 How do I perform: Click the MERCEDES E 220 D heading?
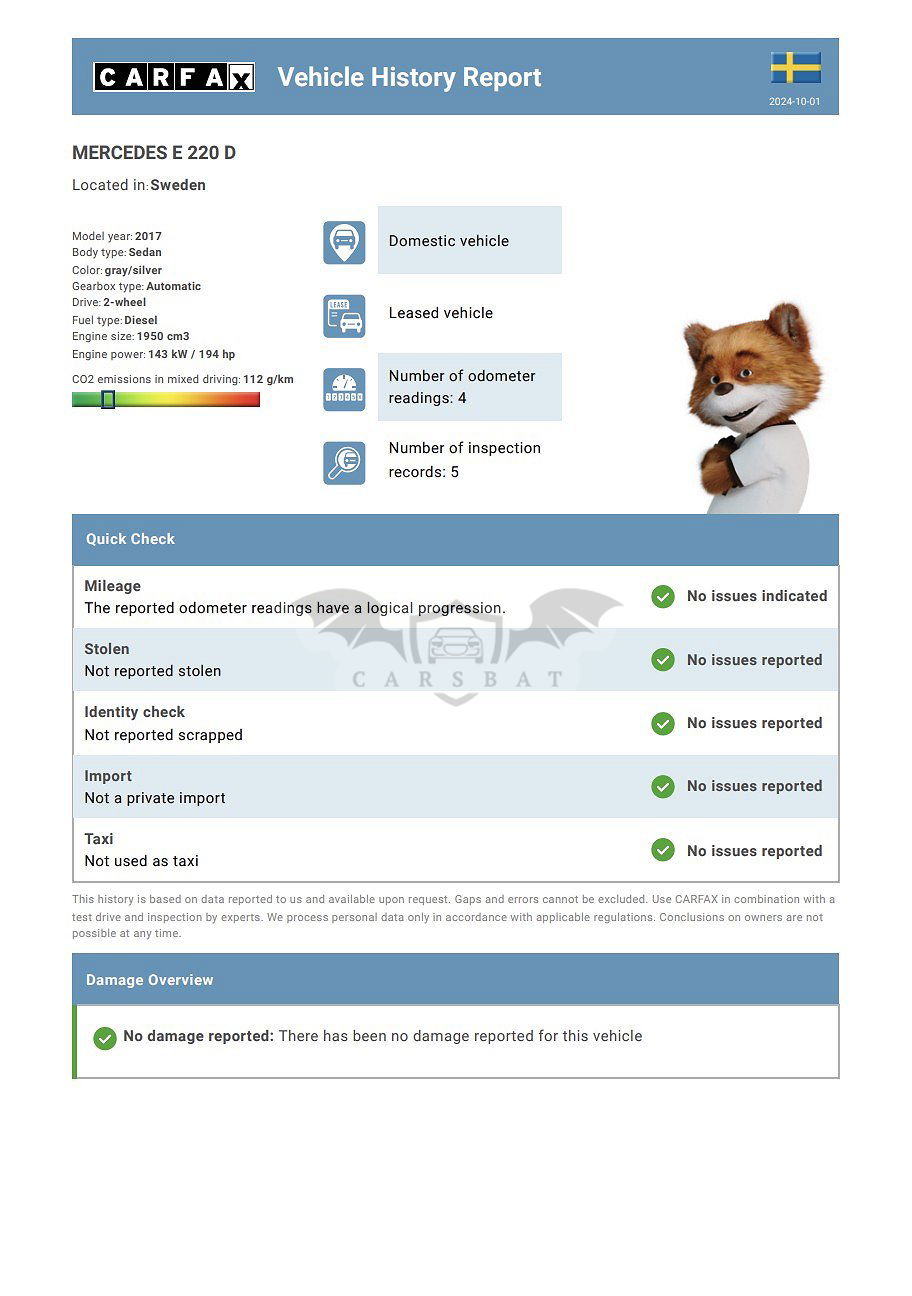(x=154, y=153)
